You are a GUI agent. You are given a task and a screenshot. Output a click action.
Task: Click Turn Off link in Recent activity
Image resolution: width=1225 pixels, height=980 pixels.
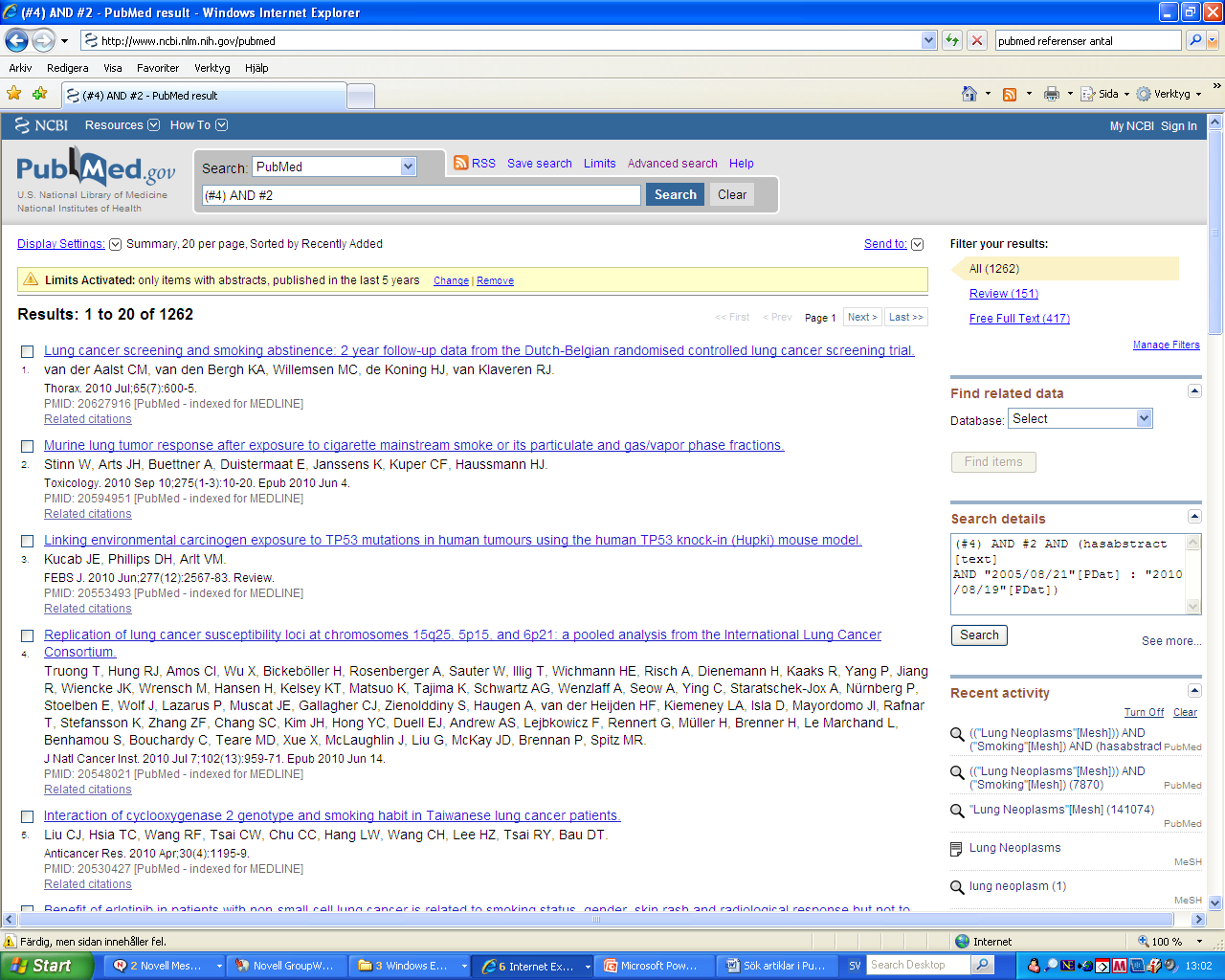pos(1144,713)
